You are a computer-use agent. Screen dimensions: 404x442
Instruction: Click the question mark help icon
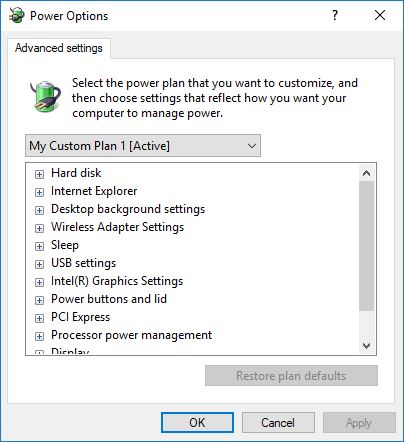[x=335, y=15]
